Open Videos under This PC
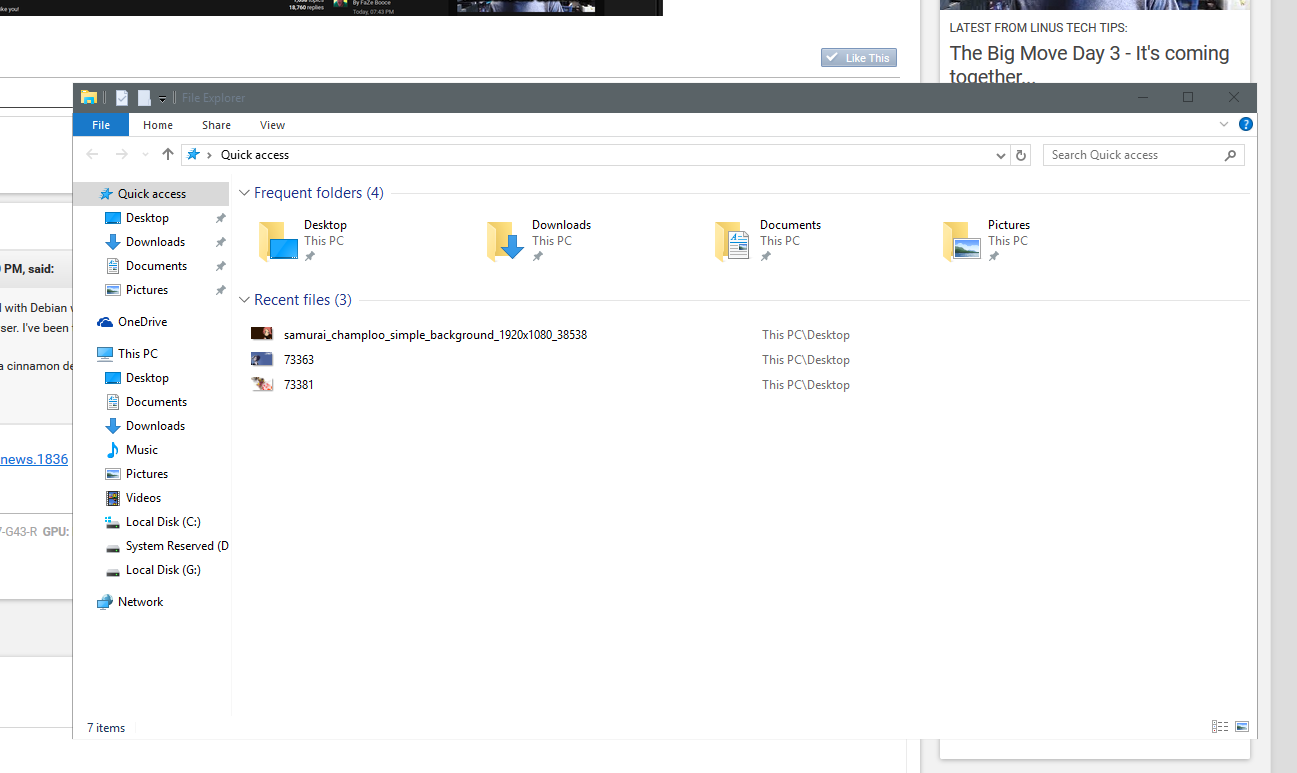The height and width of the screenshot is (773, 1297). click(143, 498)
